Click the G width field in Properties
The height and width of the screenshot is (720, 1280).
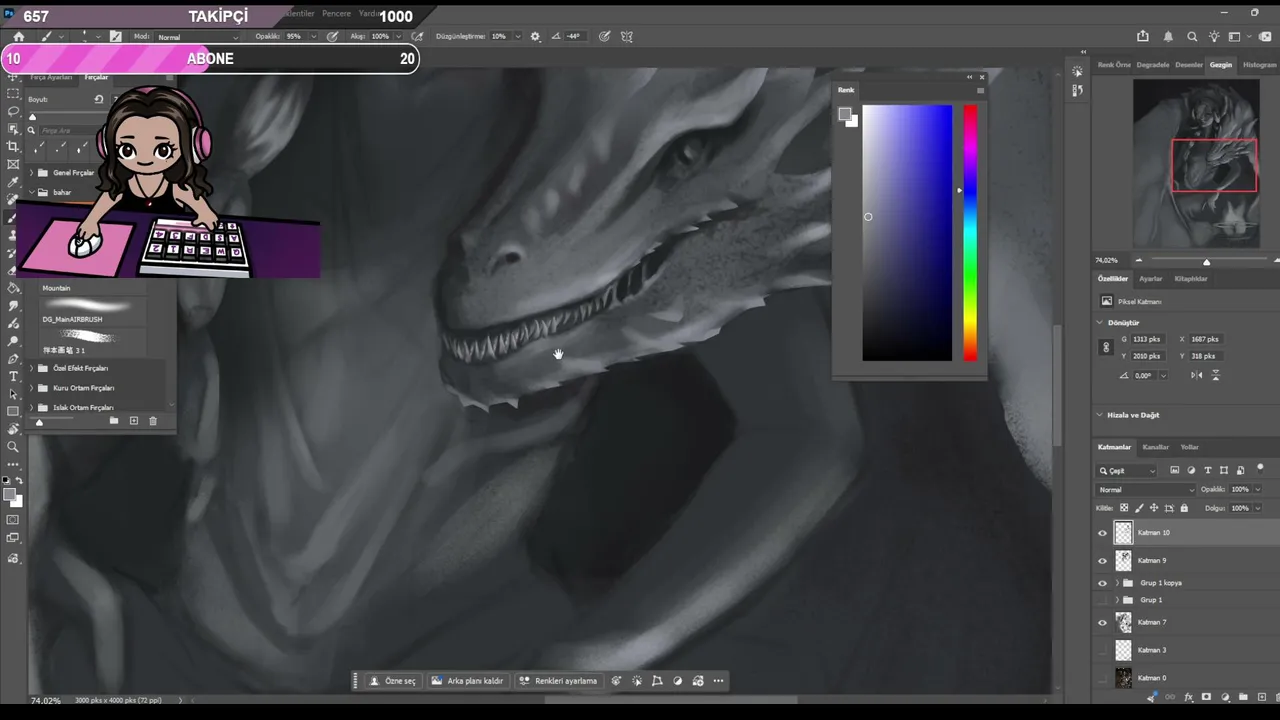[x=1147, y=339]
